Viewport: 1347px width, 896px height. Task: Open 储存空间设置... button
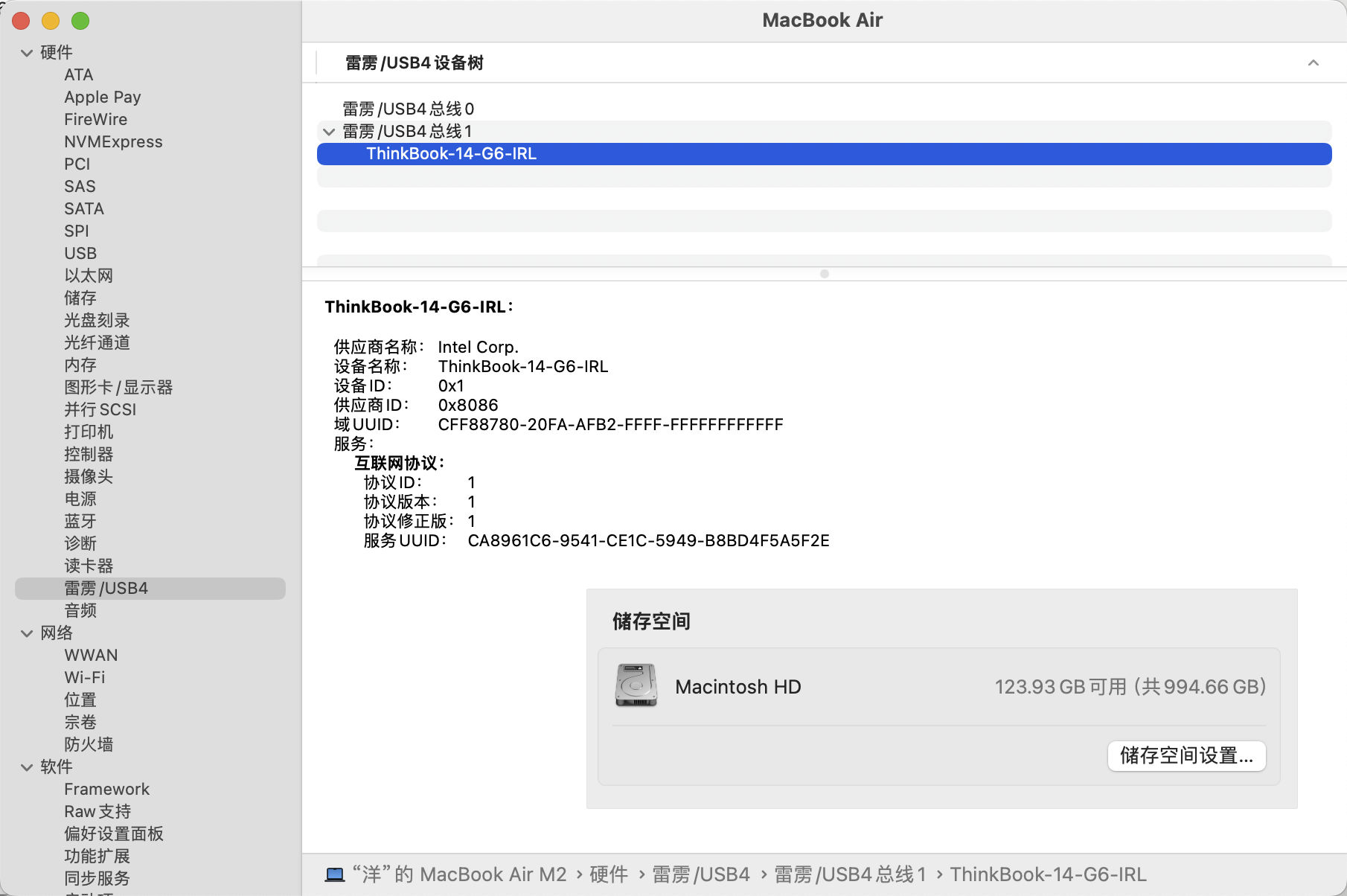point(1186,756)
